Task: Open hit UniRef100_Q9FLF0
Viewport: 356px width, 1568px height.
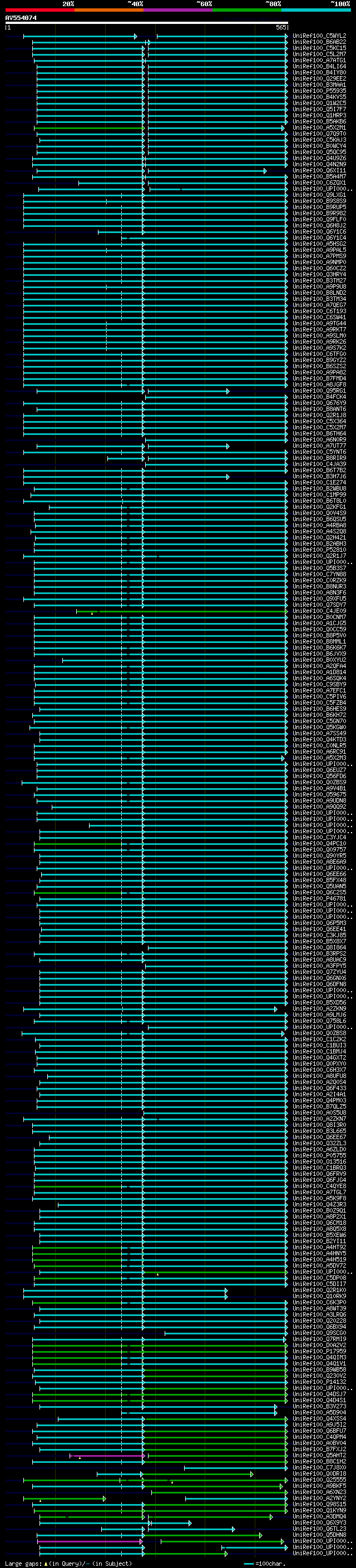Action: [319, 219]
